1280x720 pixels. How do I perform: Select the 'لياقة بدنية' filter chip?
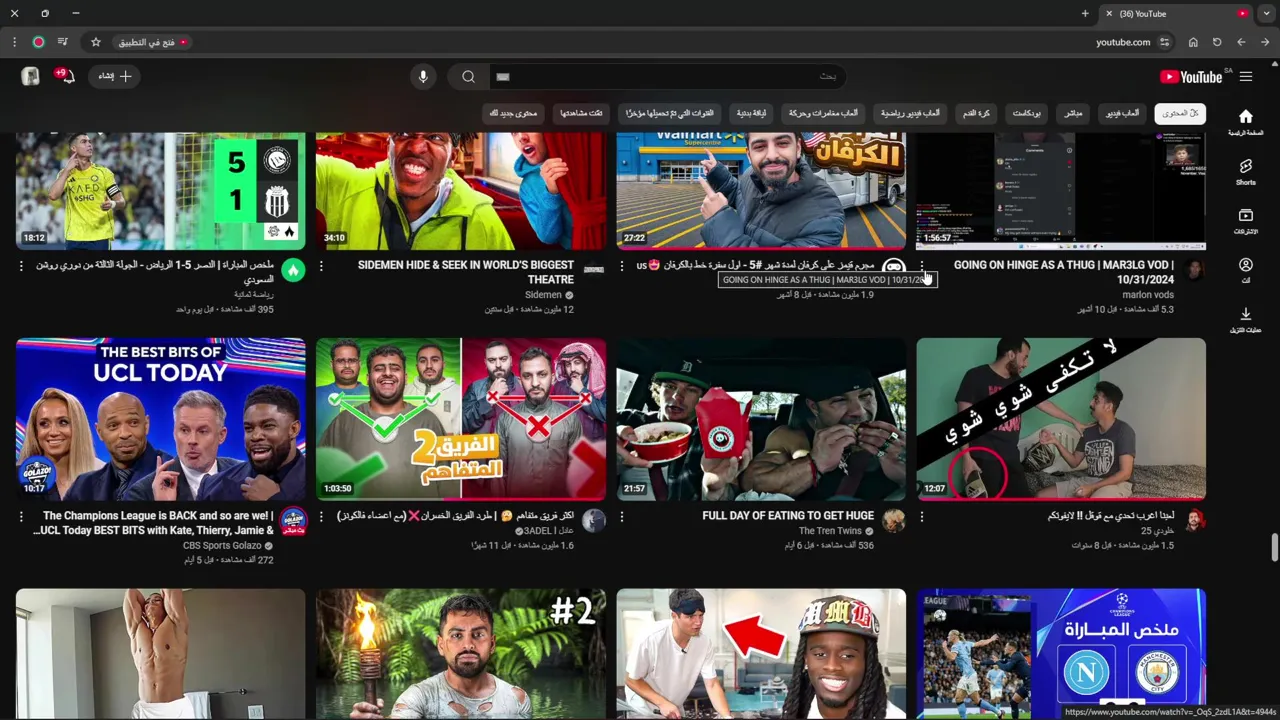pyautogui.click(x=751, y=113)
